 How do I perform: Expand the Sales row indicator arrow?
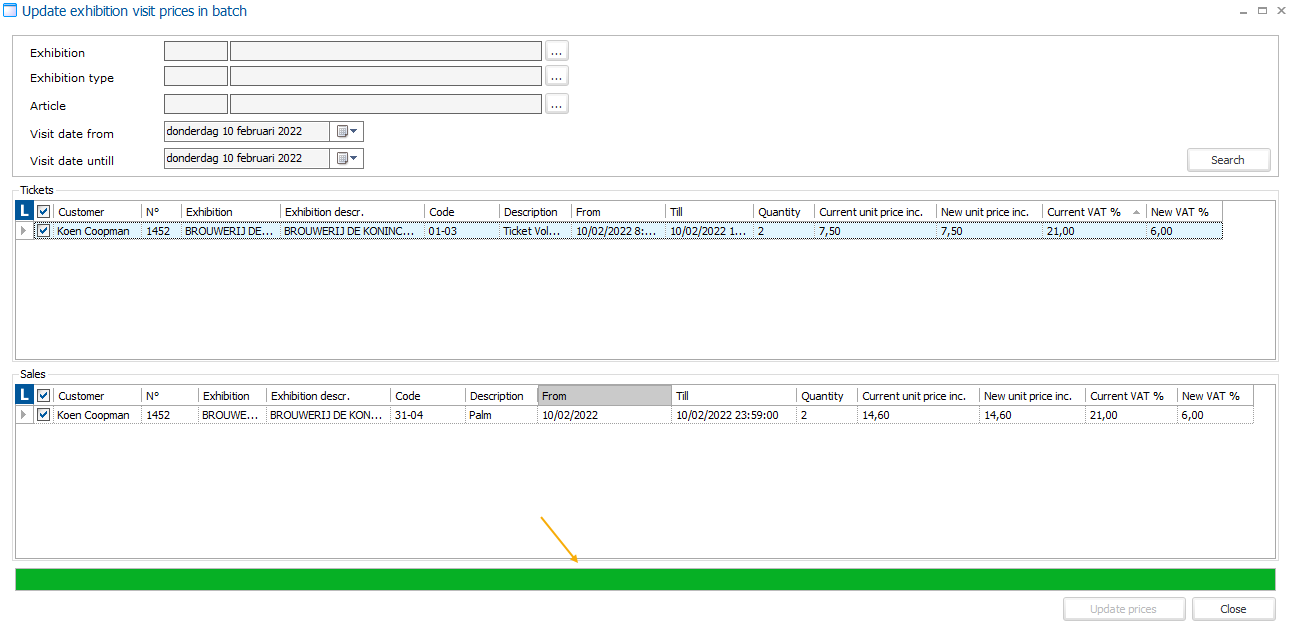click(24, 414)
